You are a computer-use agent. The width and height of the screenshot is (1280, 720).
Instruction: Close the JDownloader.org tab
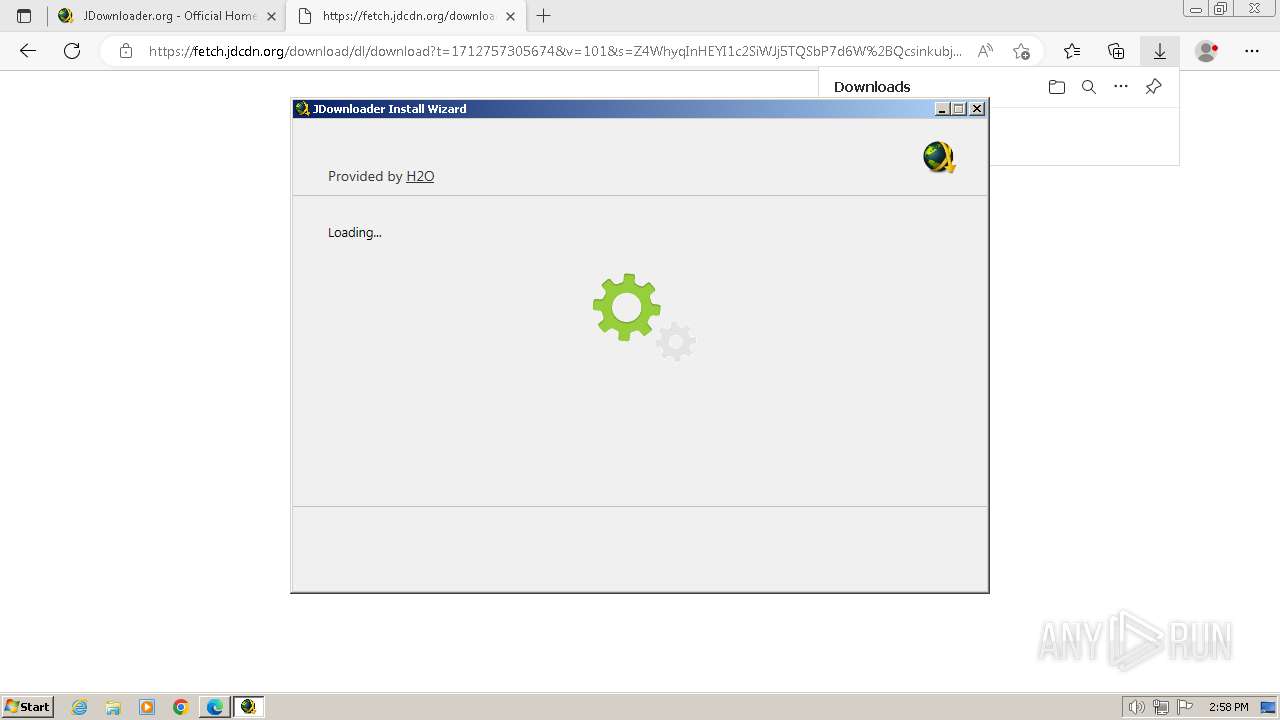(x=271, y=16)
